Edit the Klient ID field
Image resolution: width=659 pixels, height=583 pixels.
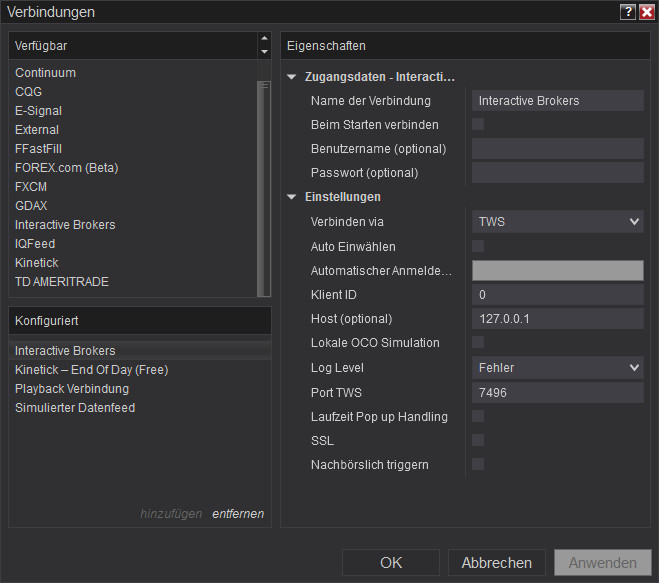558,295
